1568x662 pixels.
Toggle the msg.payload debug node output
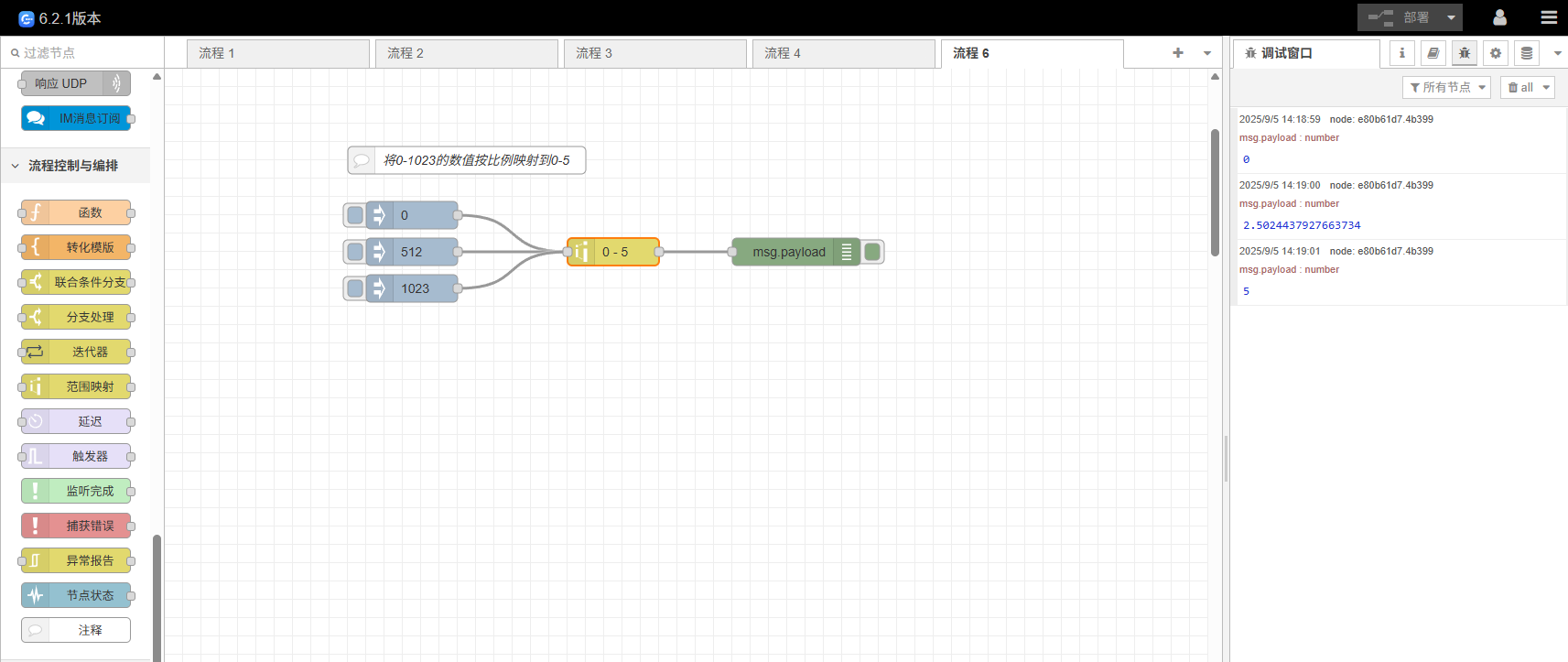click(873, 252)
